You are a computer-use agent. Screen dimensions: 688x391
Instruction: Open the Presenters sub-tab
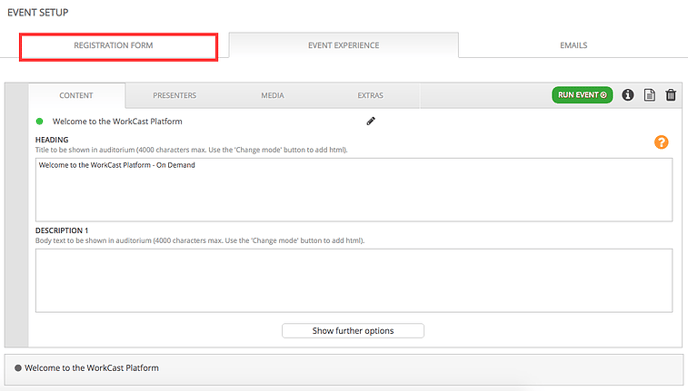tap(174, 95)
